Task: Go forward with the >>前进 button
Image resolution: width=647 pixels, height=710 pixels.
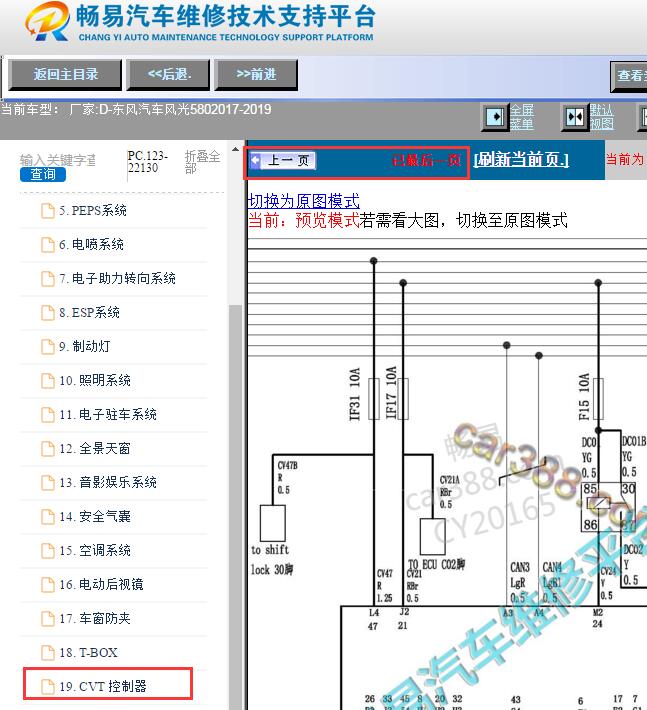Action: click(x=256, y=74)
